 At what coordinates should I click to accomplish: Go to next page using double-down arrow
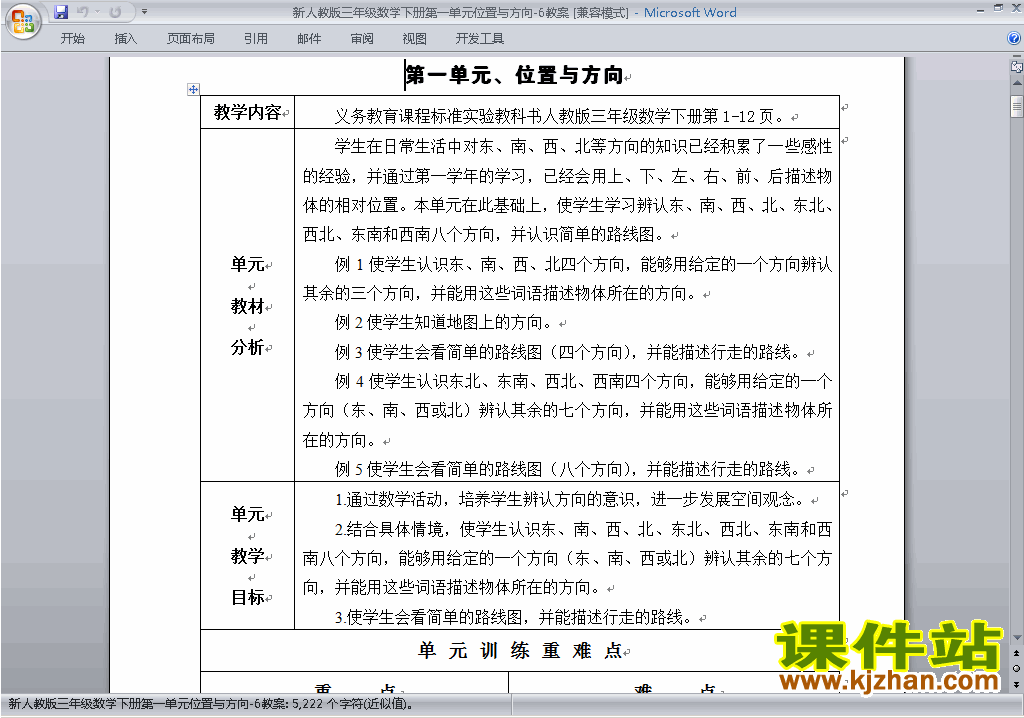pyautogui.click(x=1017, y=684)
